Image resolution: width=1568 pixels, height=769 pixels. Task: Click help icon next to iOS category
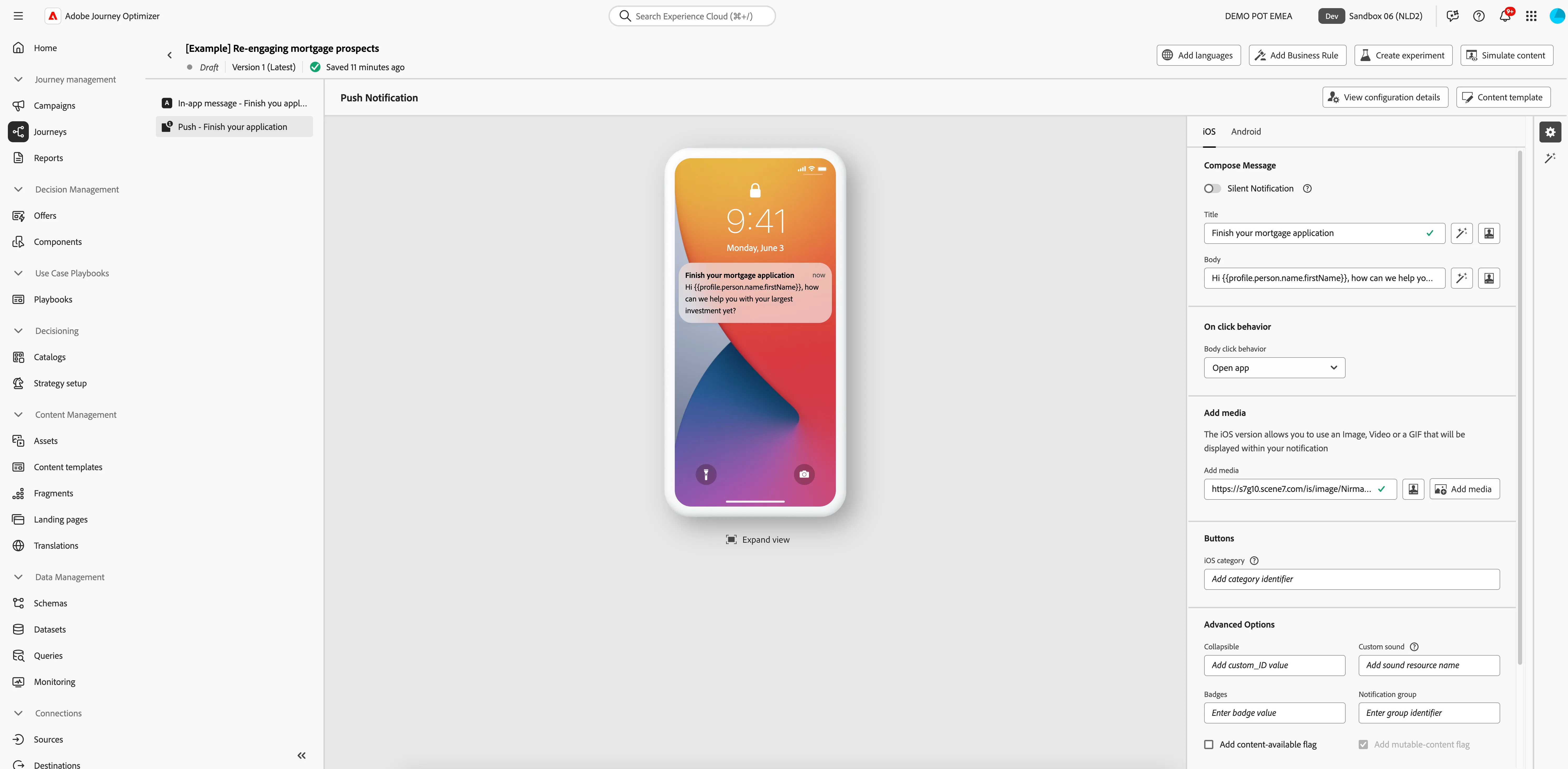point(1254,560)
